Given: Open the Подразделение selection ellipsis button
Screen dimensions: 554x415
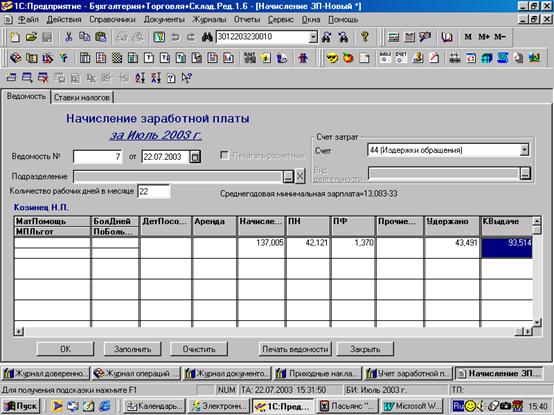Looking at the screenshot, I should tap(288, 176).
